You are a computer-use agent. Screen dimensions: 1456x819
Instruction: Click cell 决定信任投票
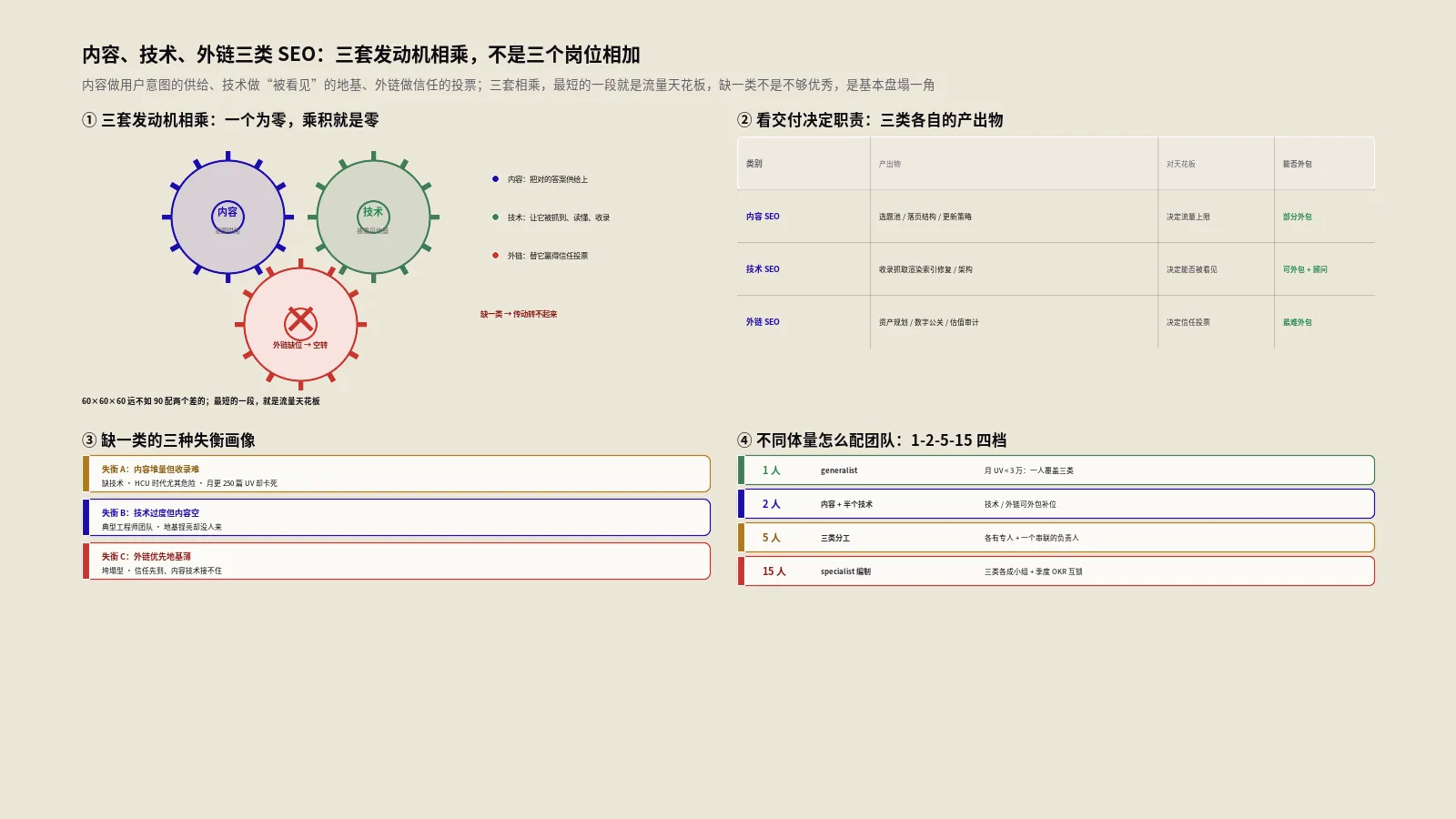coord(1188,322)
